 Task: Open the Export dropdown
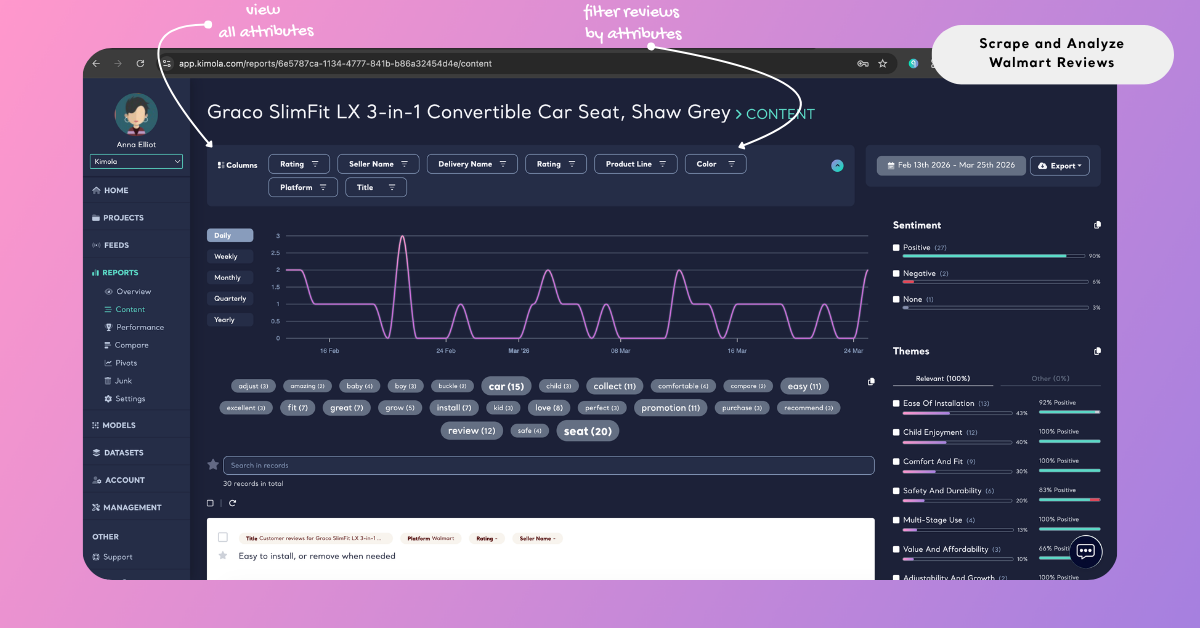(1059, 166)
